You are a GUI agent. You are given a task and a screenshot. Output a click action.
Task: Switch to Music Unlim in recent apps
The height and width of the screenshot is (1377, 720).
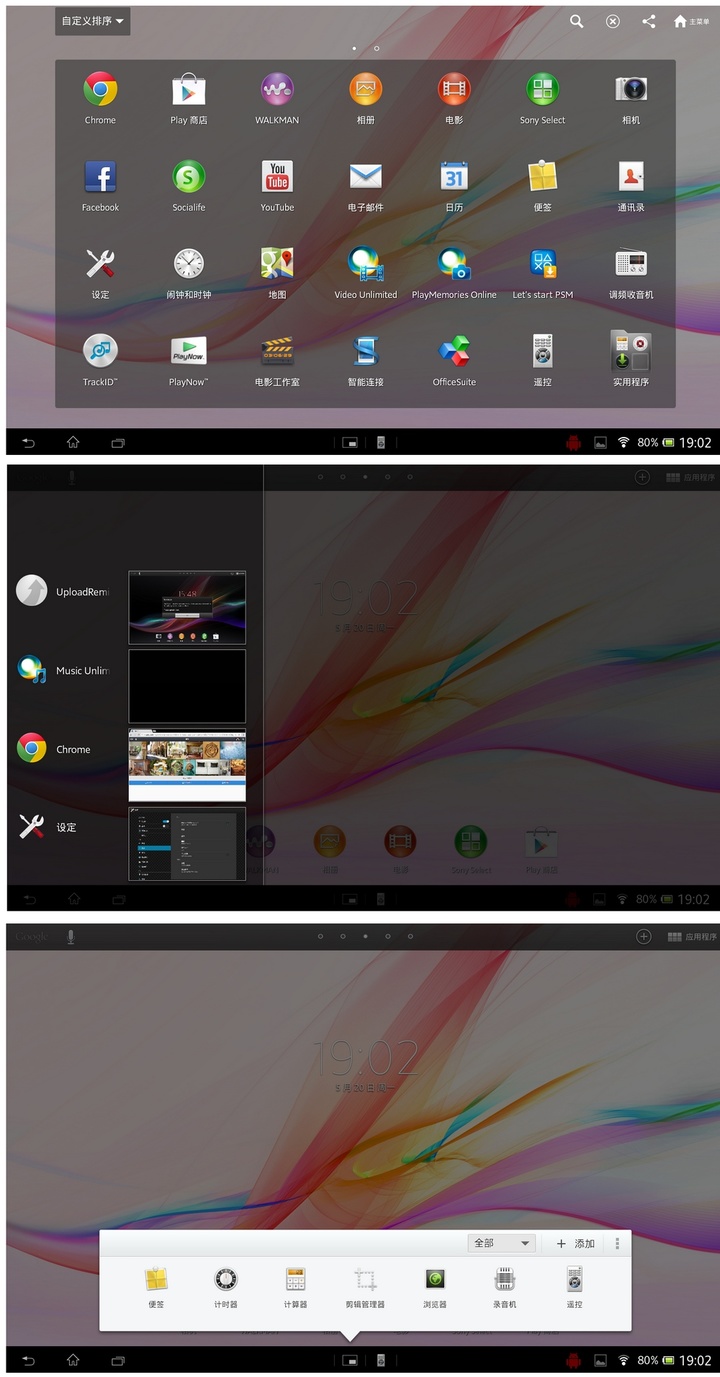tap(62, 670)
